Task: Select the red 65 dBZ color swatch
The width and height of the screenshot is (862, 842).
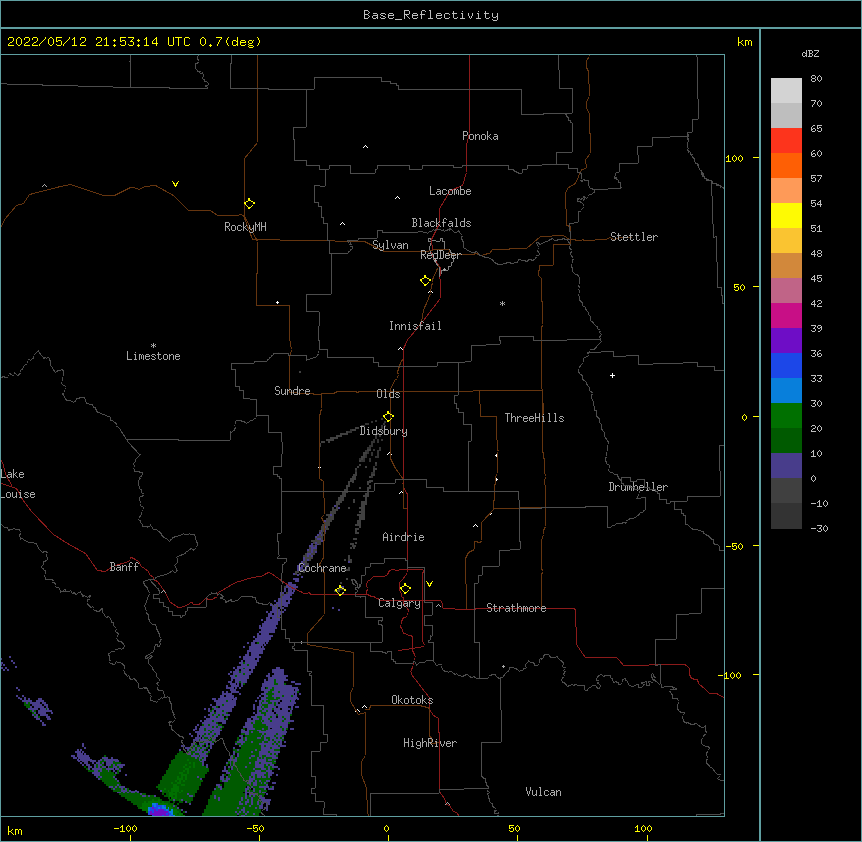Action: tap(786, 140)
